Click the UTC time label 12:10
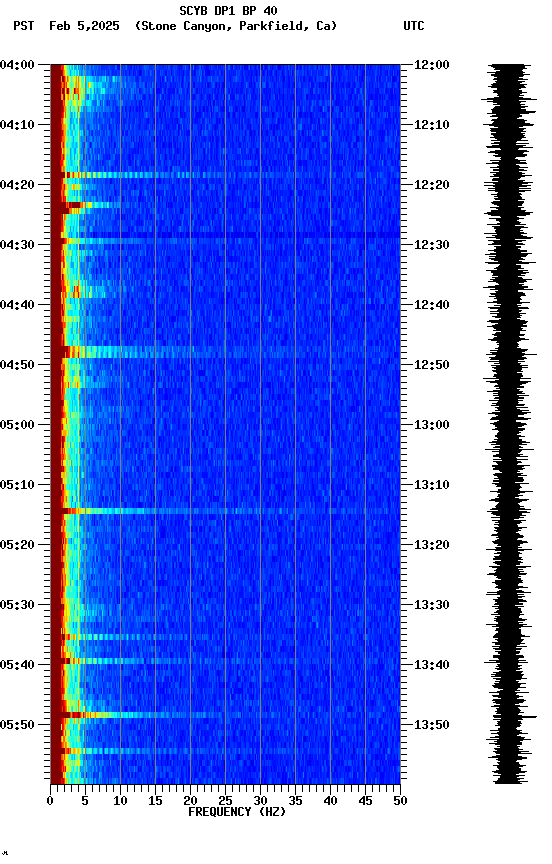 coord(432,125)
